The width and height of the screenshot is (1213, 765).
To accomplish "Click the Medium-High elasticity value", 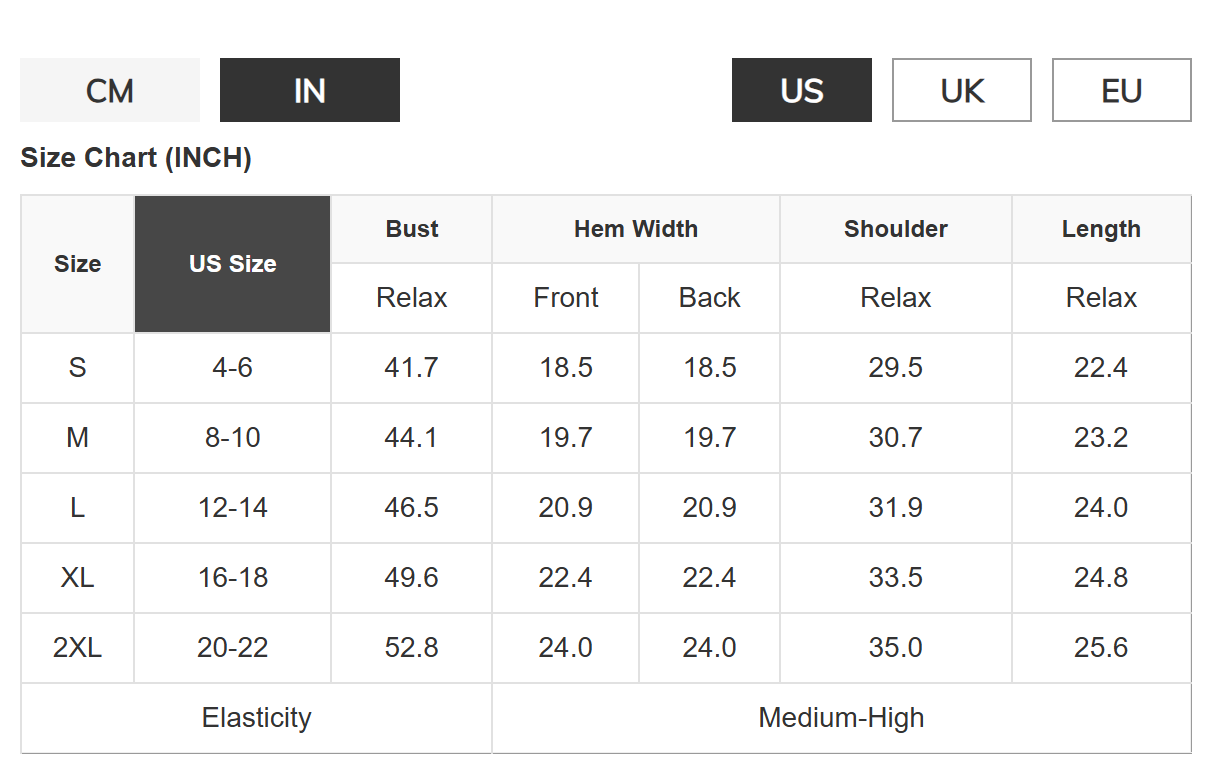I will tap(842, 718).
